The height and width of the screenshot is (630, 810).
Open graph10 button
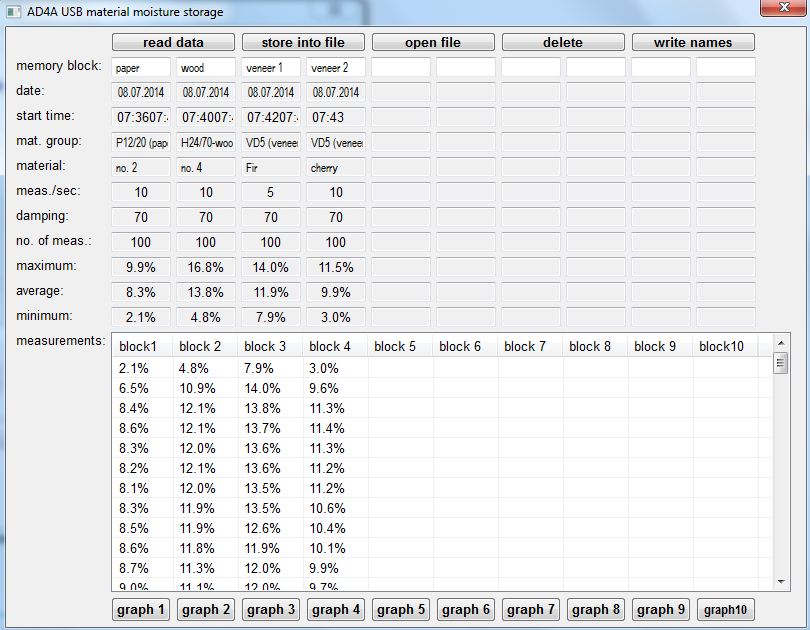click(726, 609)
